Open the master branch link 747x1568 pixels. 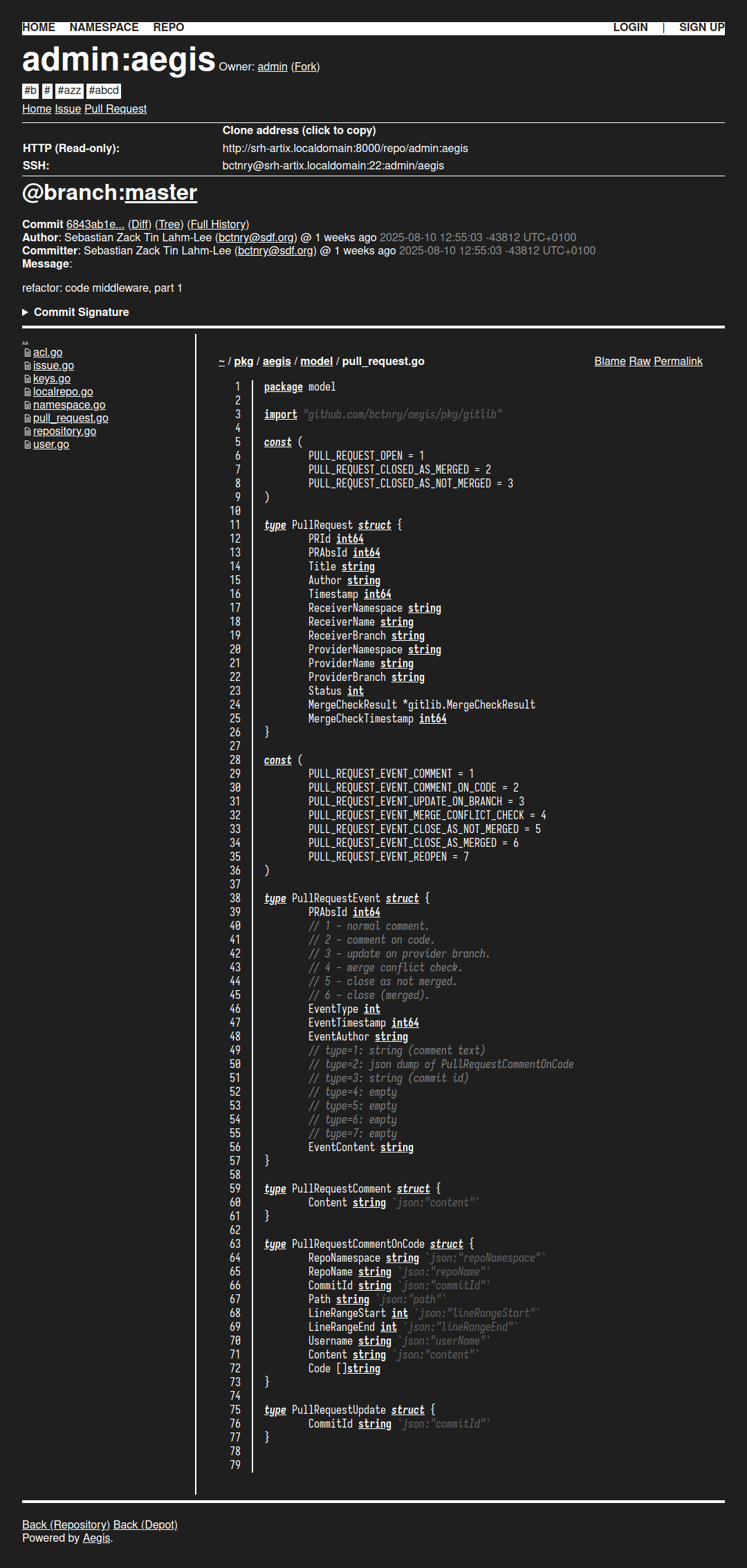(x=160, y=193)
